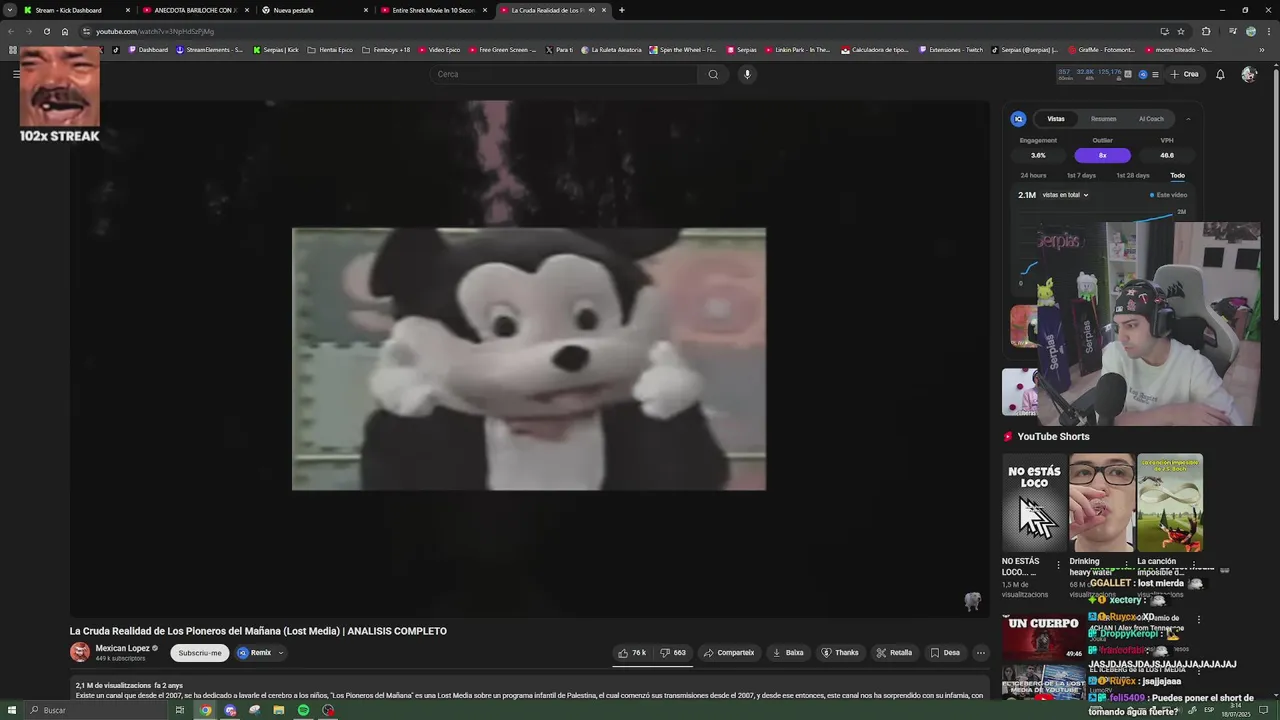
Task: Reload the page
Action: (x=46, y=31)
